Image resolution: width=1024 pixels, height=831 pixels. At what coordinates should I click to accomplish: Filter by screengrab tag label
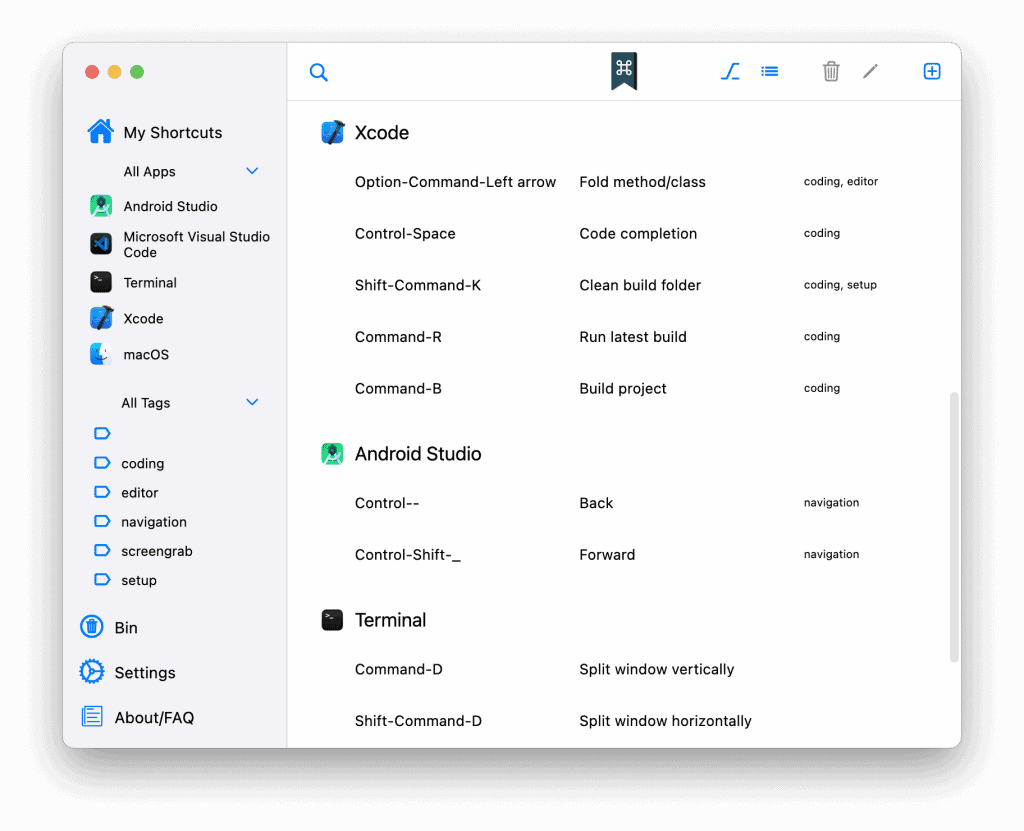tap(157, 551)
